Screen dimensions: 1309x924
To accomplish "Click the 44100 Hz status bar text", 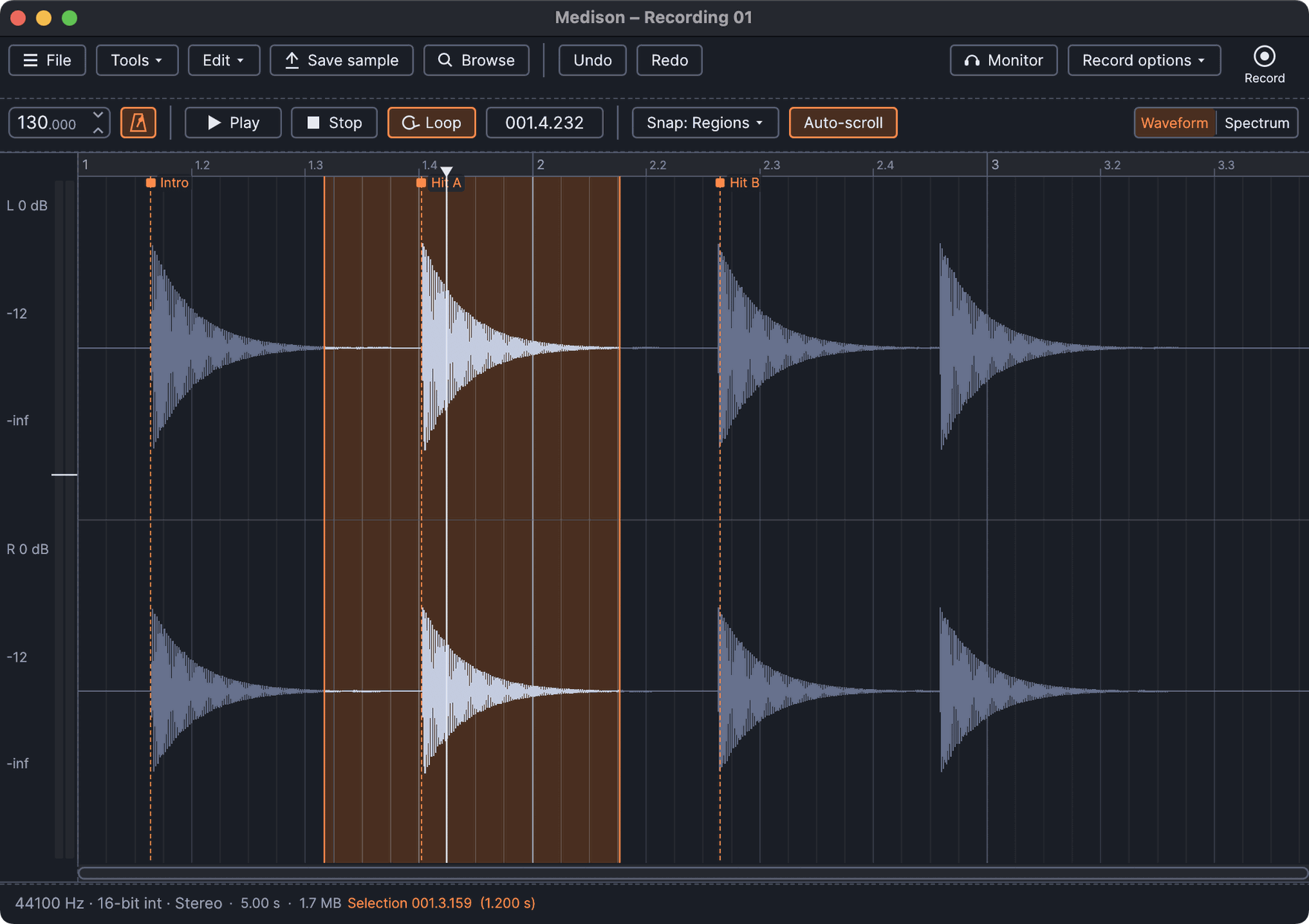I will coord(49,903).
